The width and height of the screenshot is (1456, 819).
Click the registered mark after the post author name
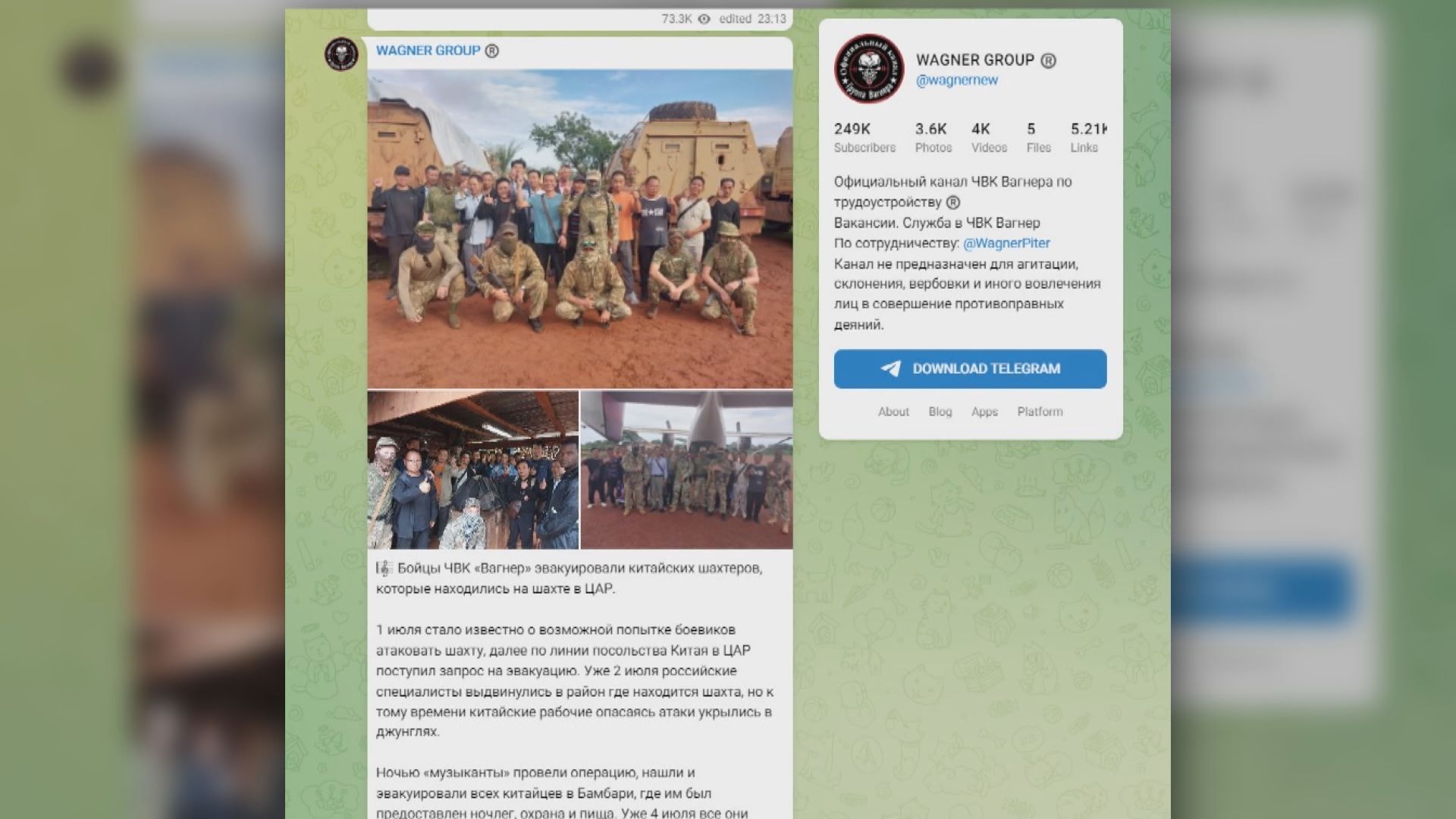491,51
